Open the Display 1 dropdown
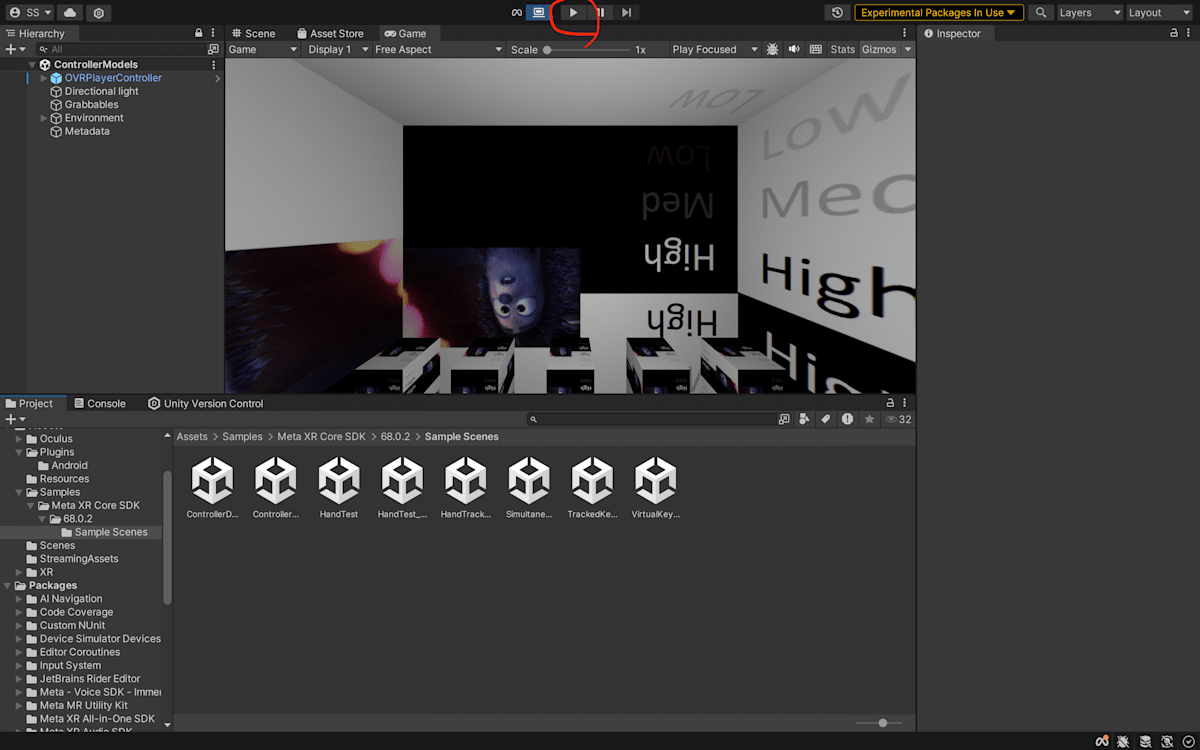This screenshot has height=750, width=1200. 338,49
